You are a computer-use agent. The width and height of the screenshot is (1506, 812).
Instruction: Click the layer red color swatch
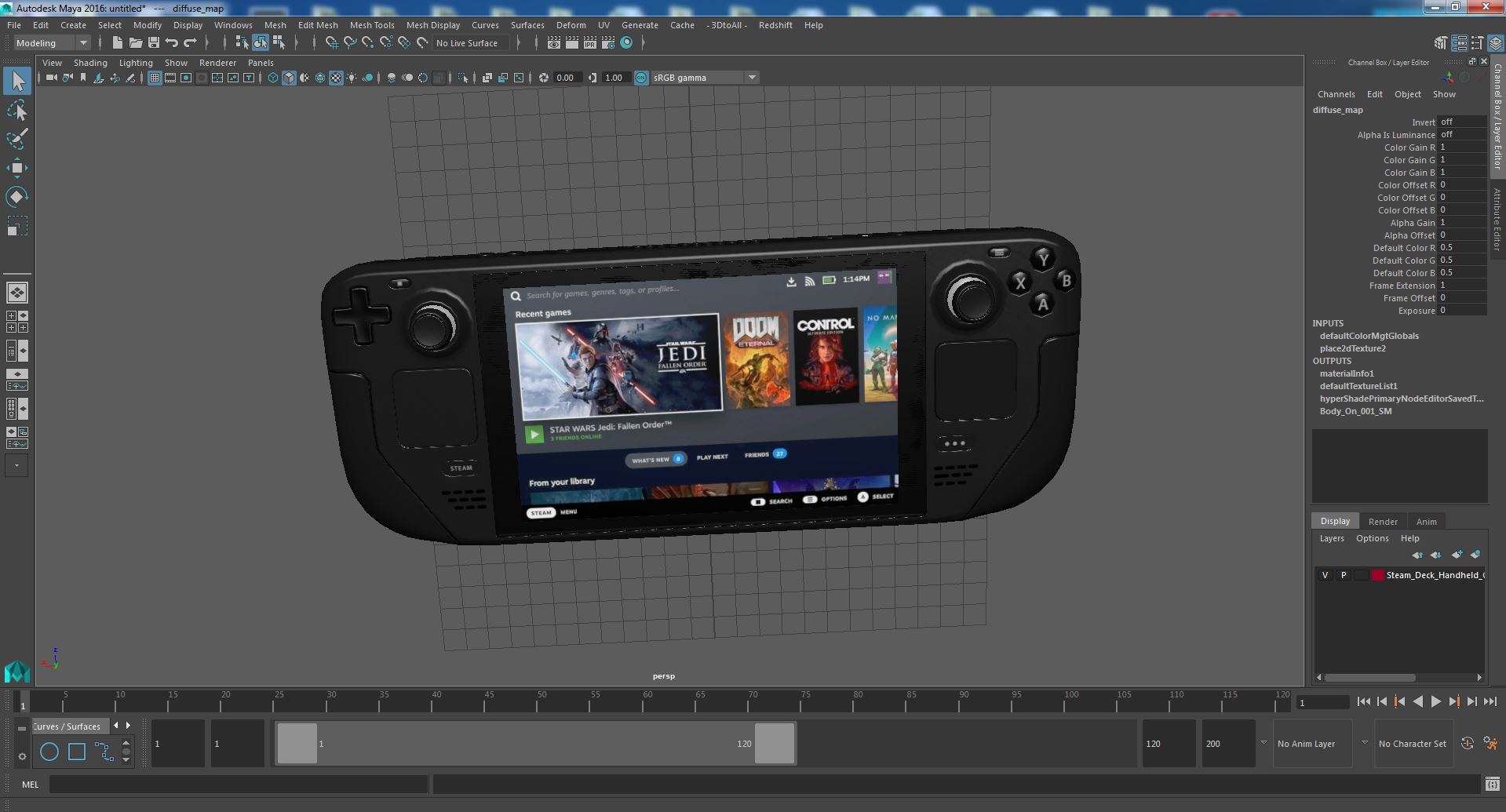[1377, 575]
